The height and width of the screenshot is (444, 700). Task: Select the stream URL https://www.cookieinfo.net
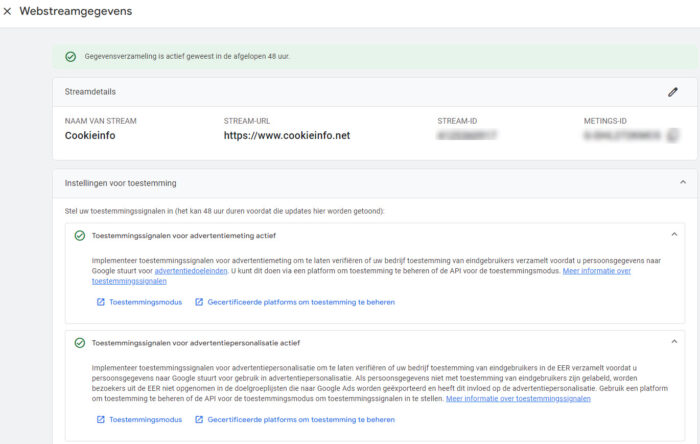pyautogui.click(x=287, y=136)
